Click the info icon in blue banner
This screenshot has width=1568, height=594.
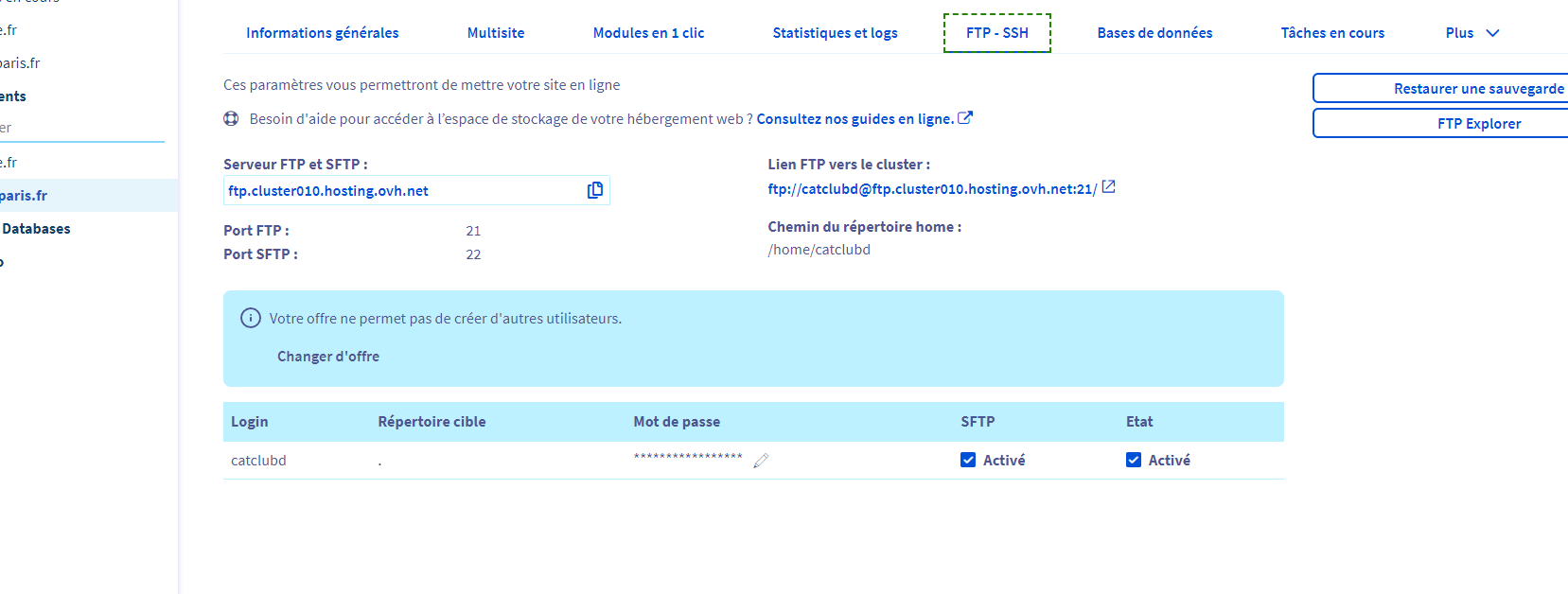click(x=251, y=319)
